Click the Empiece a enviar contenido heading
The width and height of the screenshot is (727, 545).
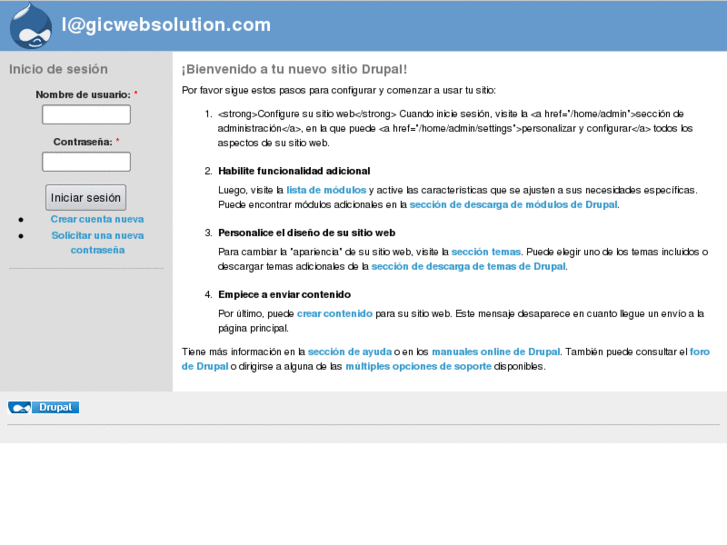click(x=284, y=295)
